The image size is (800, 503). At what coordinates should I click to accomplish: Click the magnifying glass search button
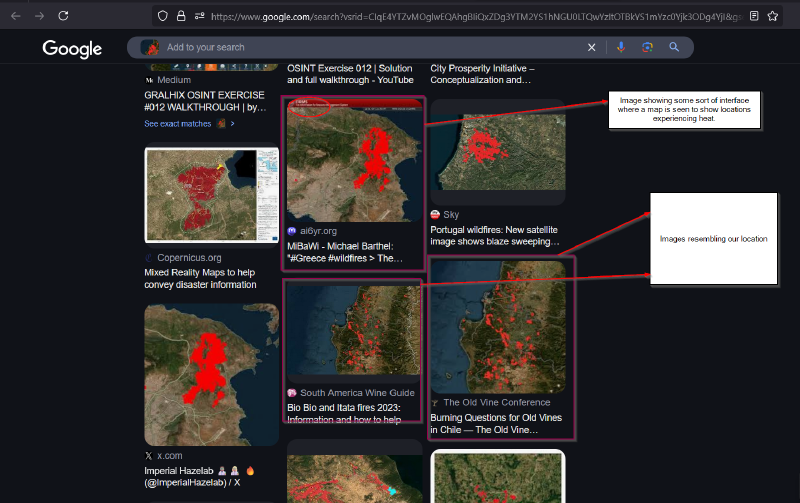675,47
